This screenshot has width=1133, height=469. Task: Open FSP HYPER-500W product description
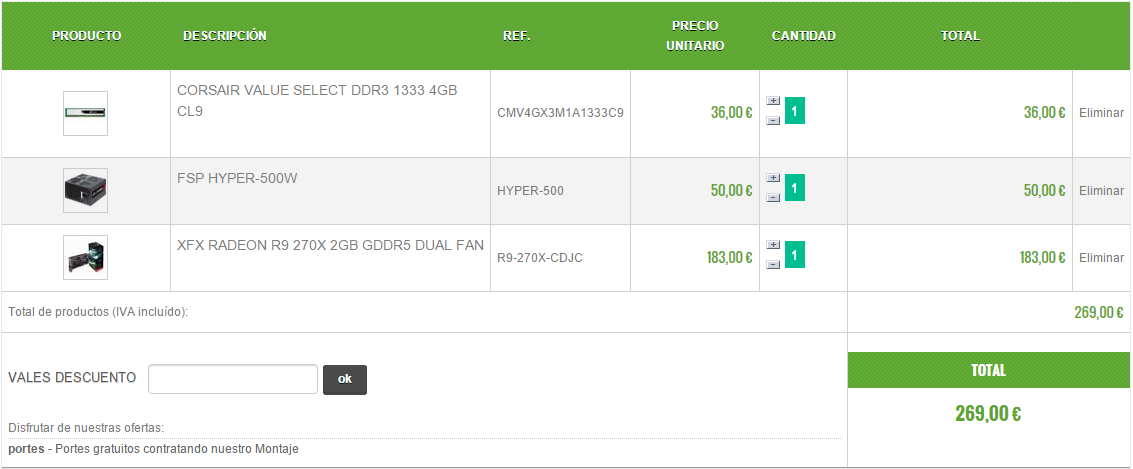pyautogui.click(x=237, y=178)
